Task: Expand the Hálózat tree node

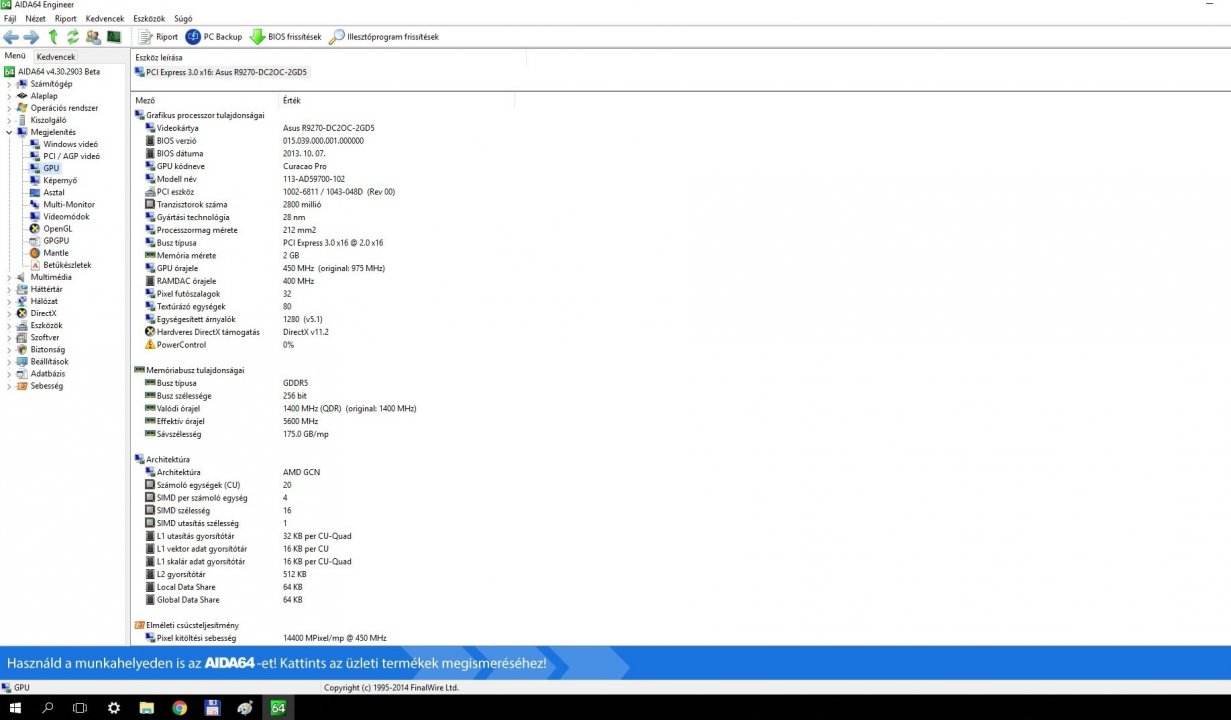Action: (9, 301)
